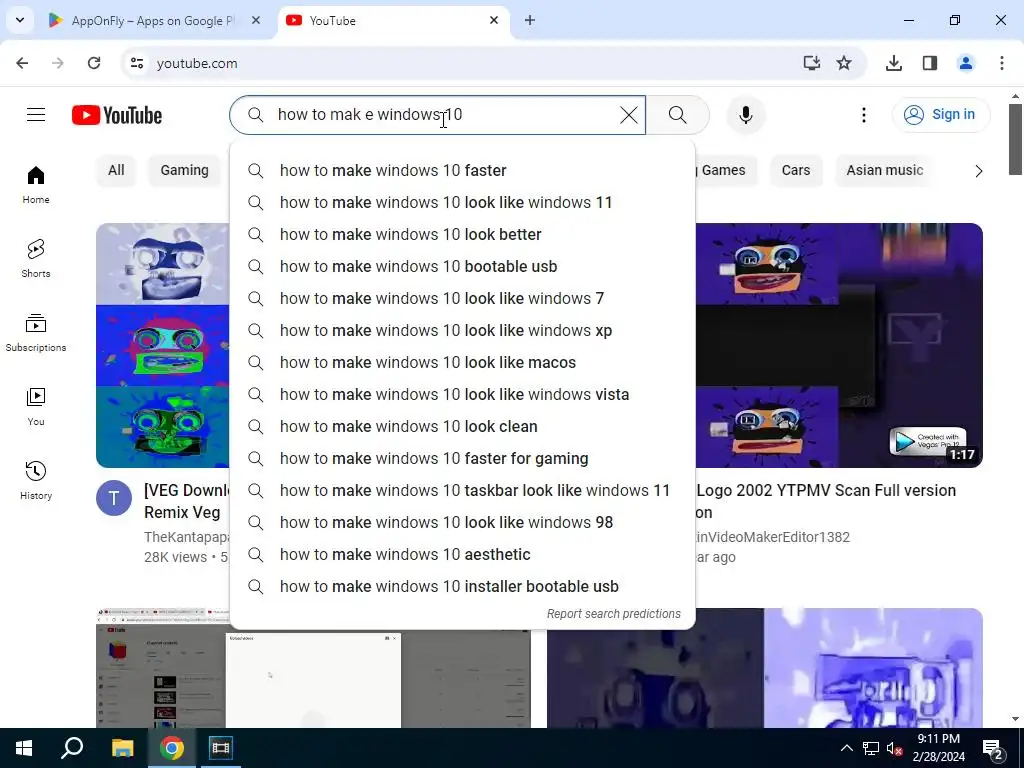This screenshot has height=768, width=1024.
Task: Open Shorts from the sidebar
Action: coord(36,259)
